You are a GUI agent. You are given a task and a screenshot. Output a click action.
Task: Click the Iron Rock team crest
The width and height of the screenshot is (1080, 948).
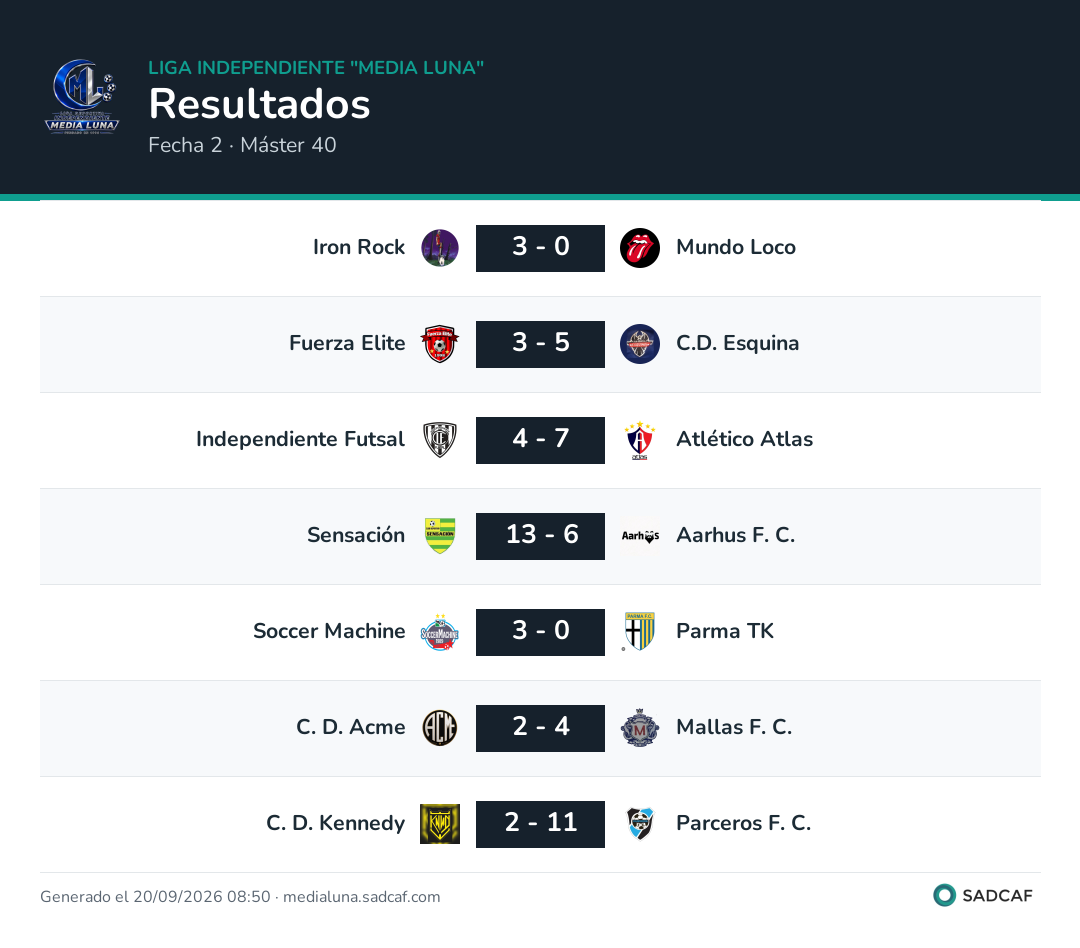440,248
